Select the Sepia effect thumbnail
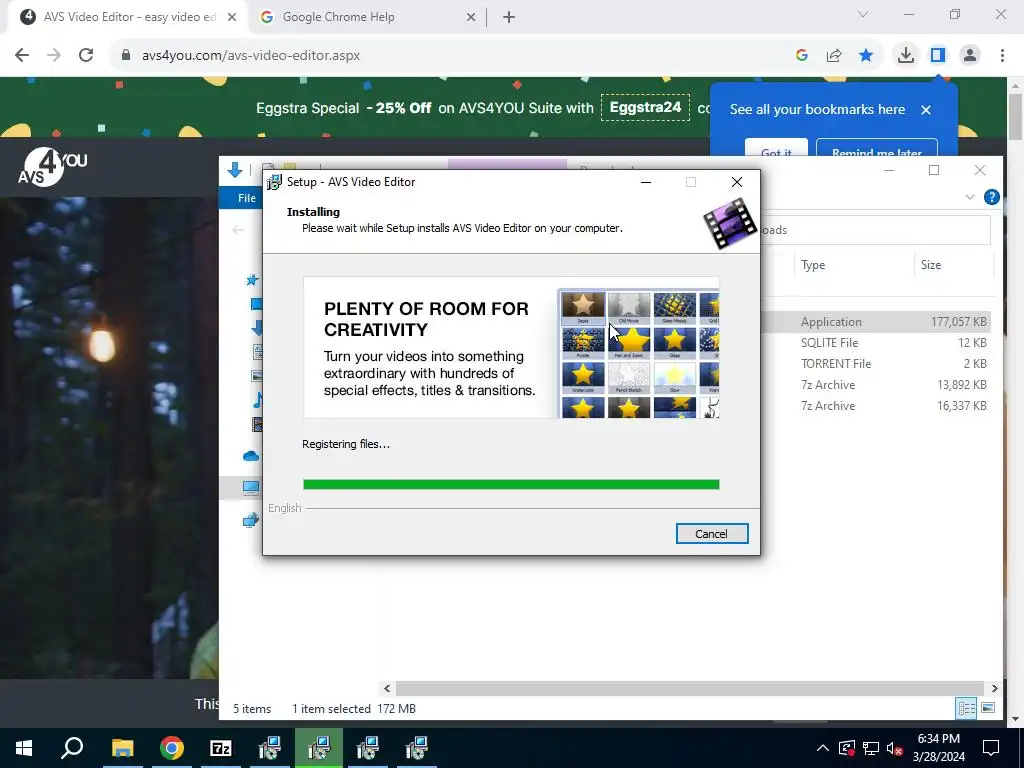 [x=583, y=308]
